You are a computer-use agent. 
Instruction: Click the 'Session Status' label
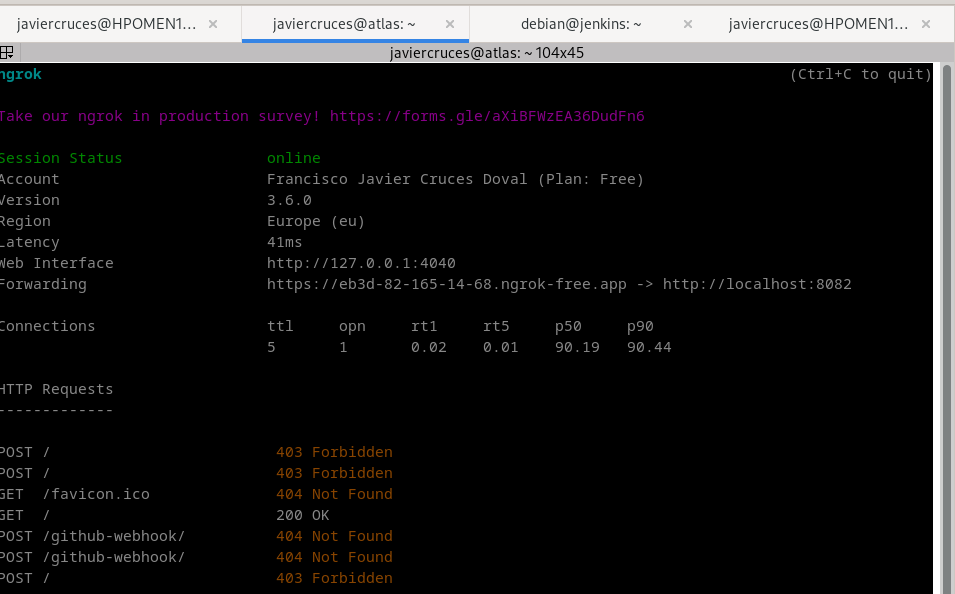[61, 158]
